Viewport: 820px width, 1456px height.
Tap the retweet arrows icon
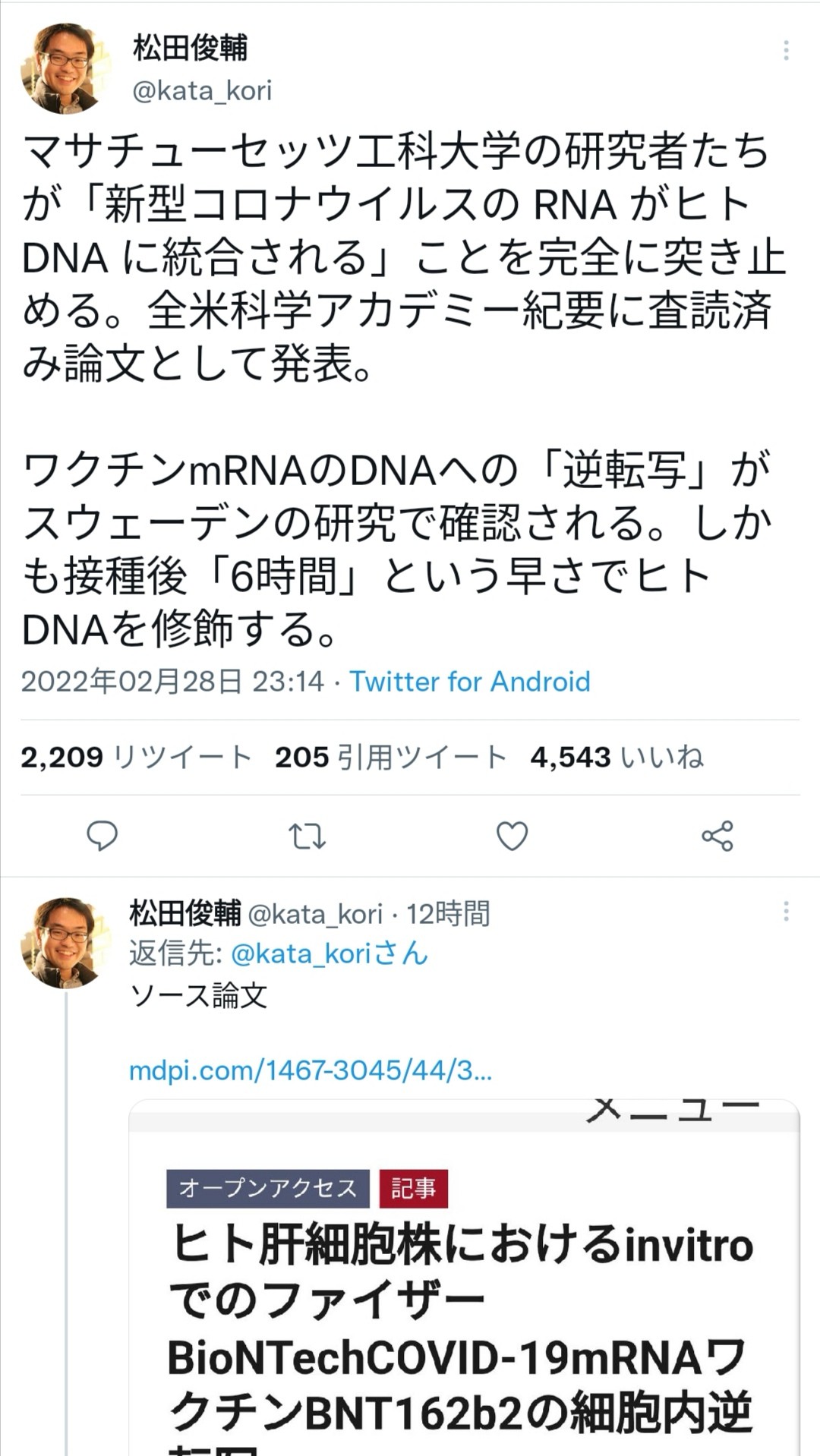click(307, 836)
